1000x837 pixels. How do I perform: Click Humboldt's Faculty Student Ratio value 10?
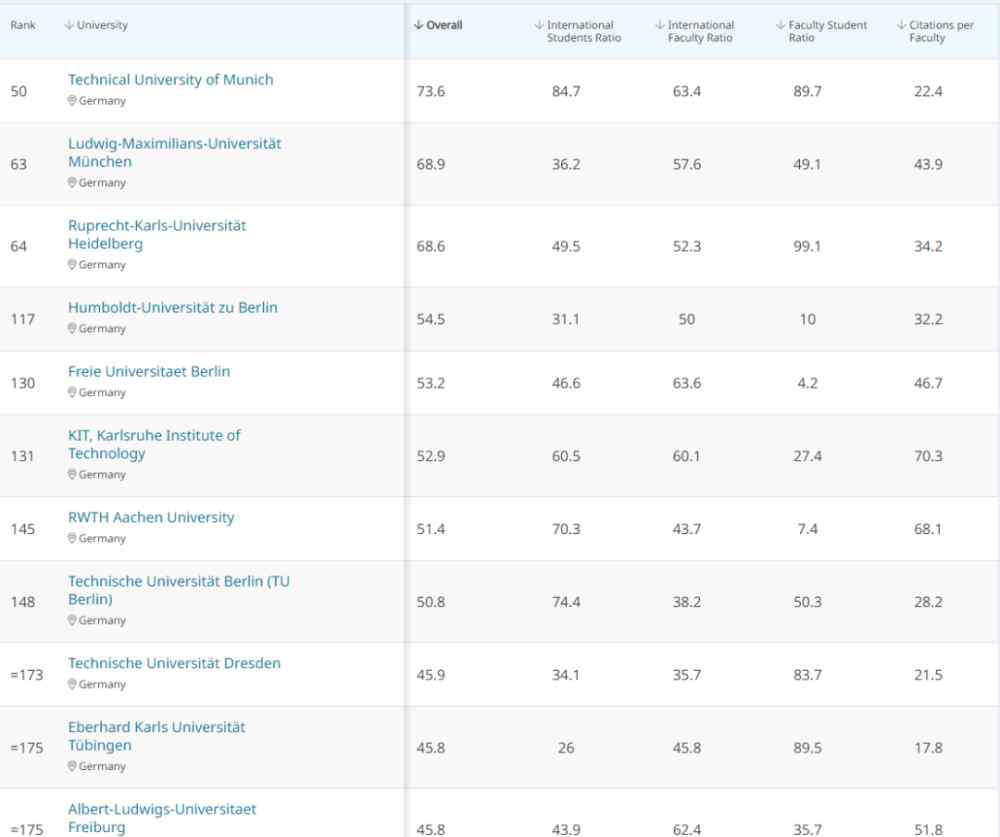[807, 320]
